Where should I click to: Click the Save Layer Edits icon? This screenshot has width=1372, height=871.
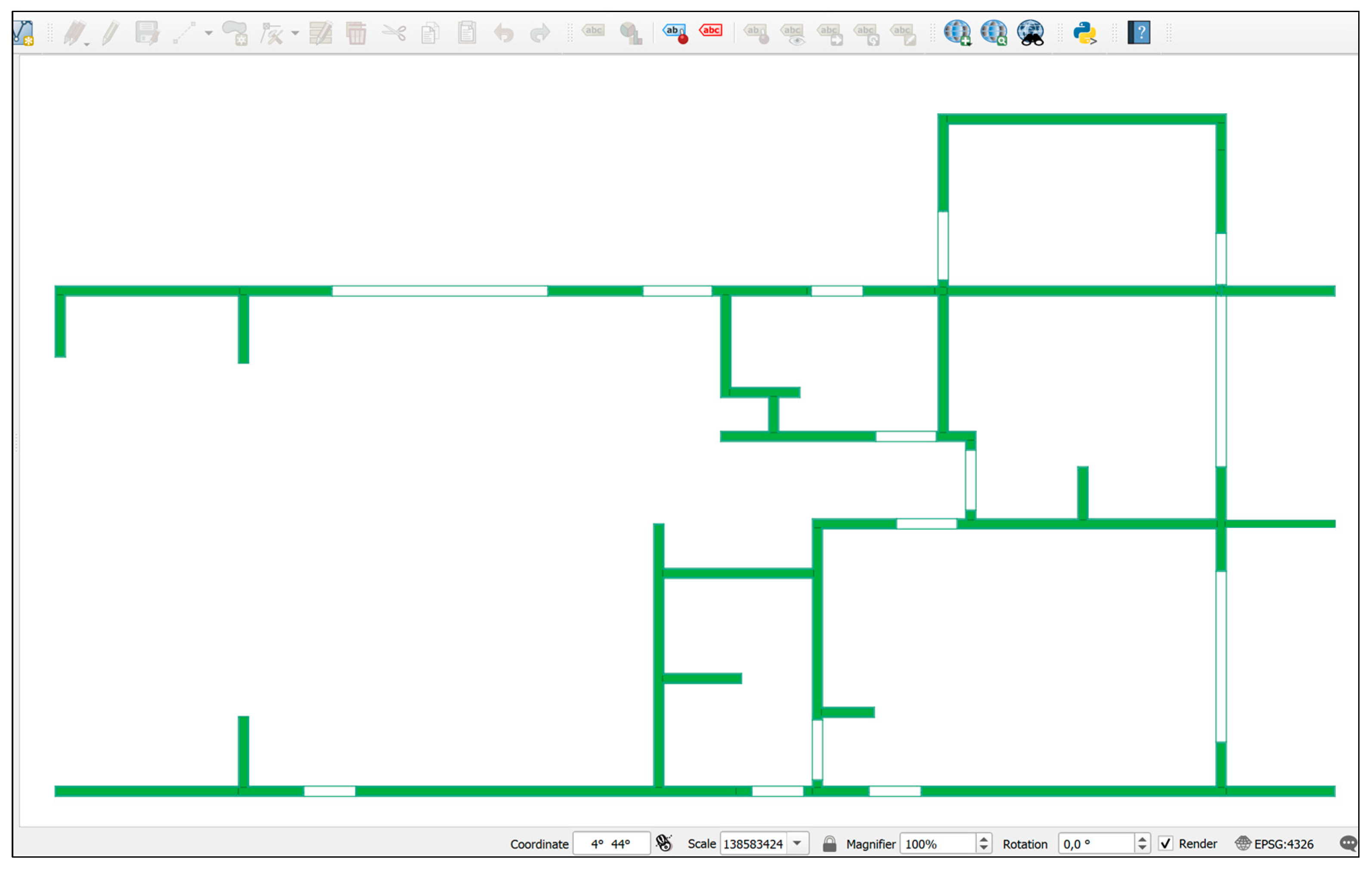pyautogui.click(x=148, y=32)
